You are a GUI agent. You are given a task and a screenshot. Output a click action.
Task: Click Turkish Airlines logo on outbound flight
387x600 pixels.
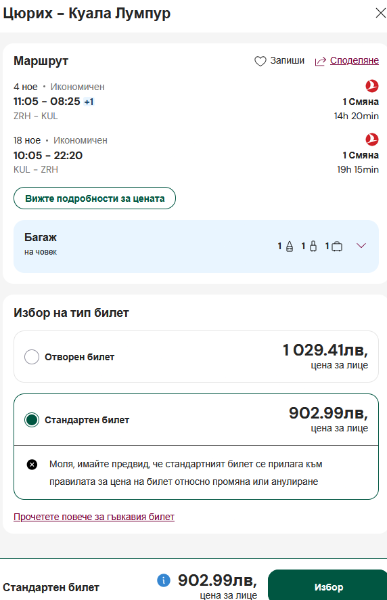[372, 86]
